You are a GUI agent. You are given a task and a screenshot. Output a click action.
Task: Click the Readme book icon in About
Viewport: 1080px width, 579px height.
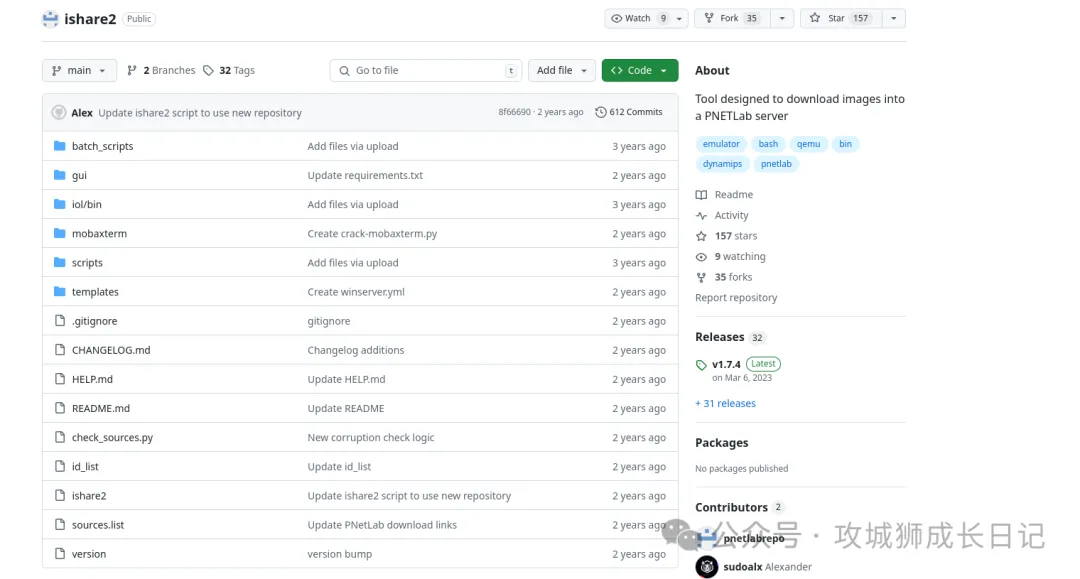tap(701, 195)
